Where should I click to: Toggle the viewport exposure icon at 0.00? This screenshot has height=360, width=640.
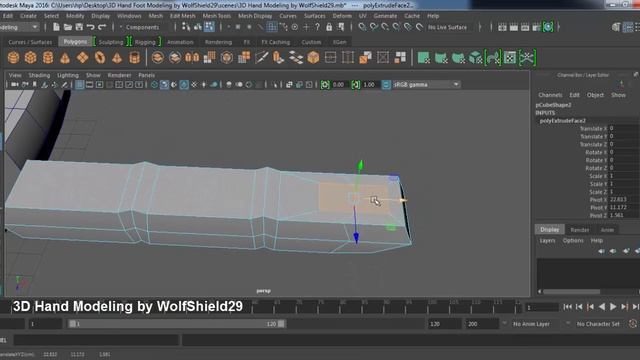[325, 84]
